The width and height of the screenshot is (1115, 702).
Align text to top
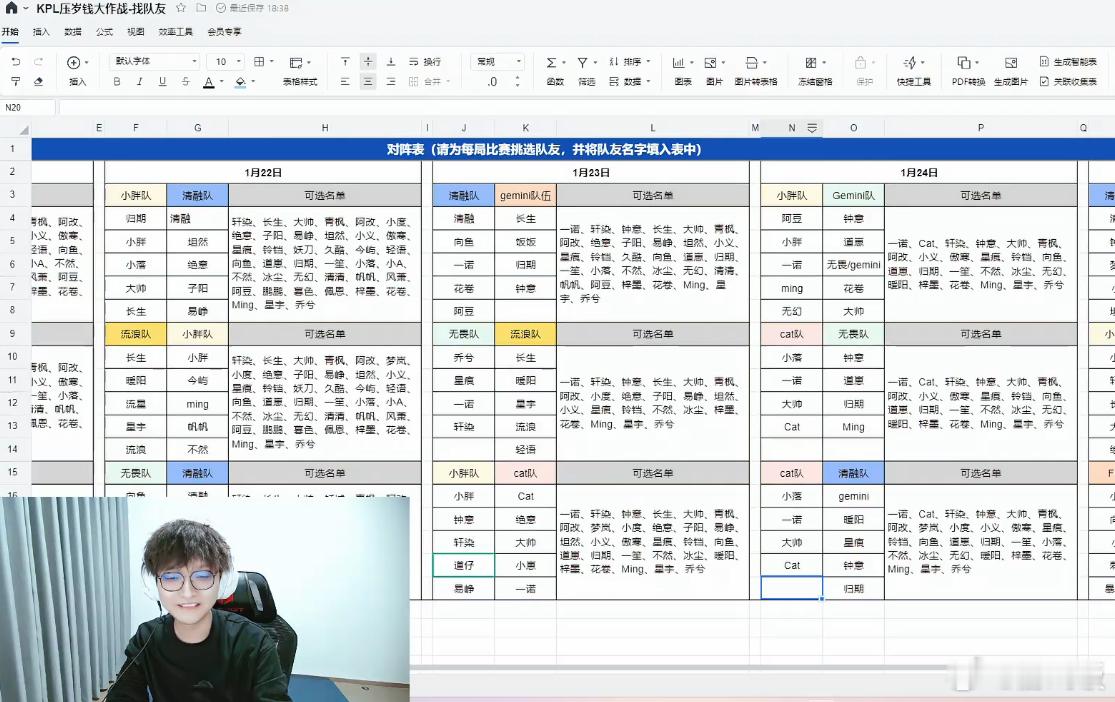(345, 62)
